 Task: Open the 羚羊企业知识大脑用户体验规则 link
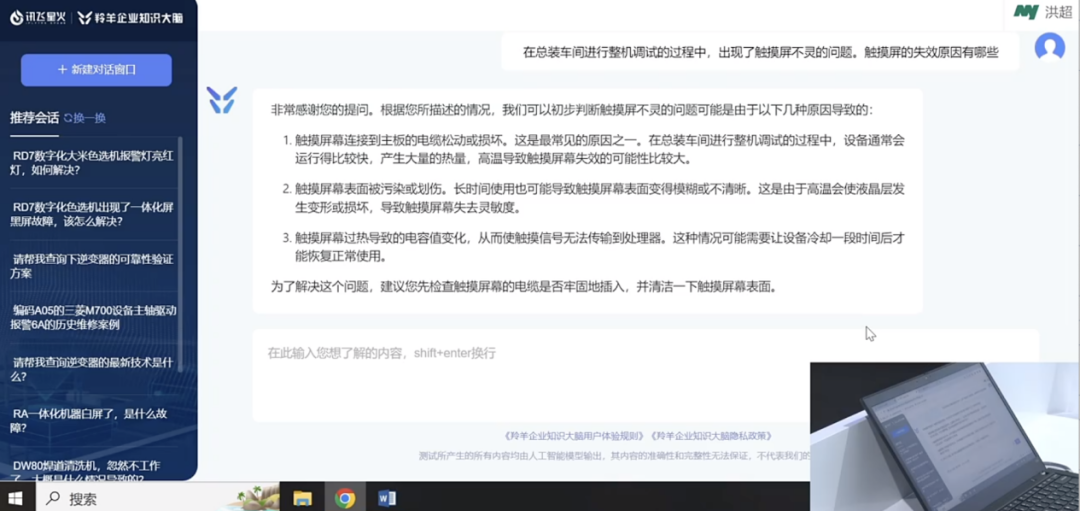point(574,436)
